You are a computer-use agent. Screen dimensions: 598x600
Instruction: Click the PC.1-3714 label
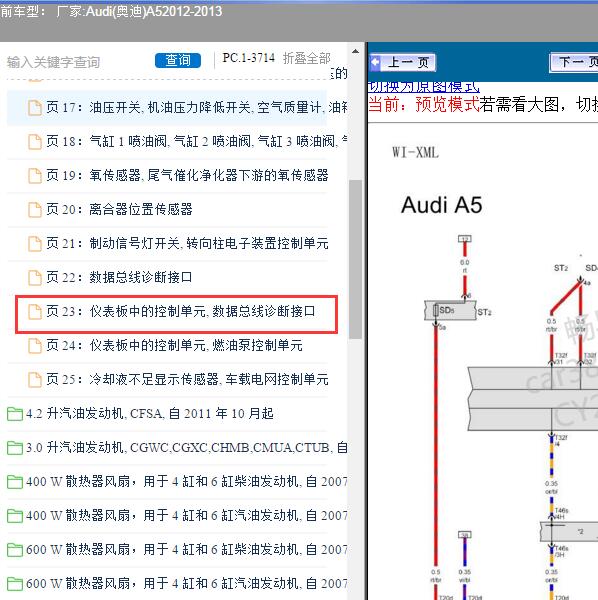click(249, 58)
